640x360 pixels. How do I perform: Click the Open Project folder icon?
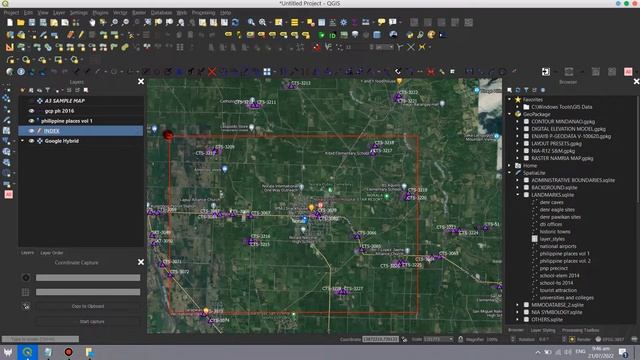click(21, 22)
